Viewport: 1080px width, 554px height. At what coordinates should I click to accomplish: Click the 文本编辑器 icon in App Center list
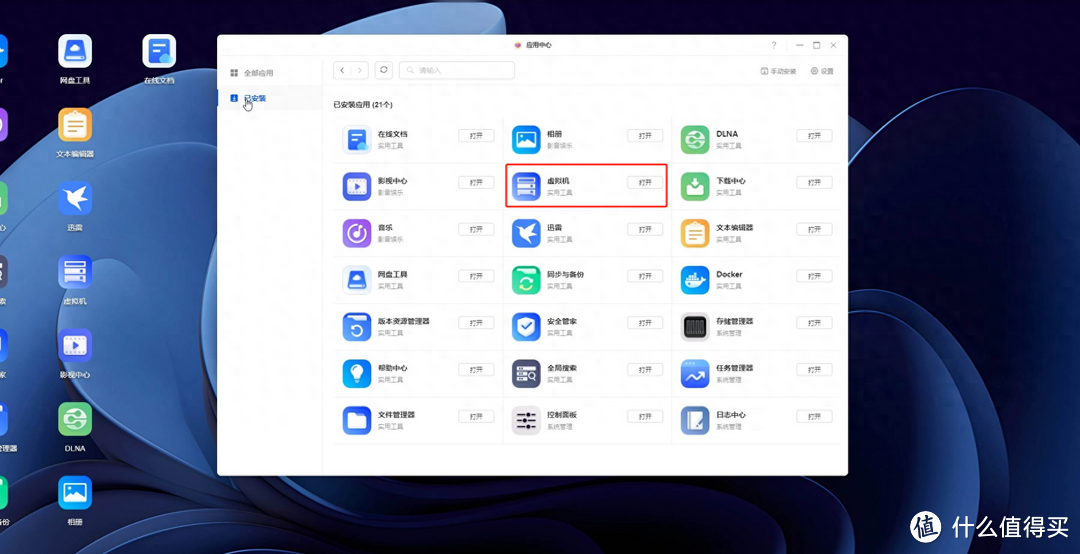pos(695,233)
